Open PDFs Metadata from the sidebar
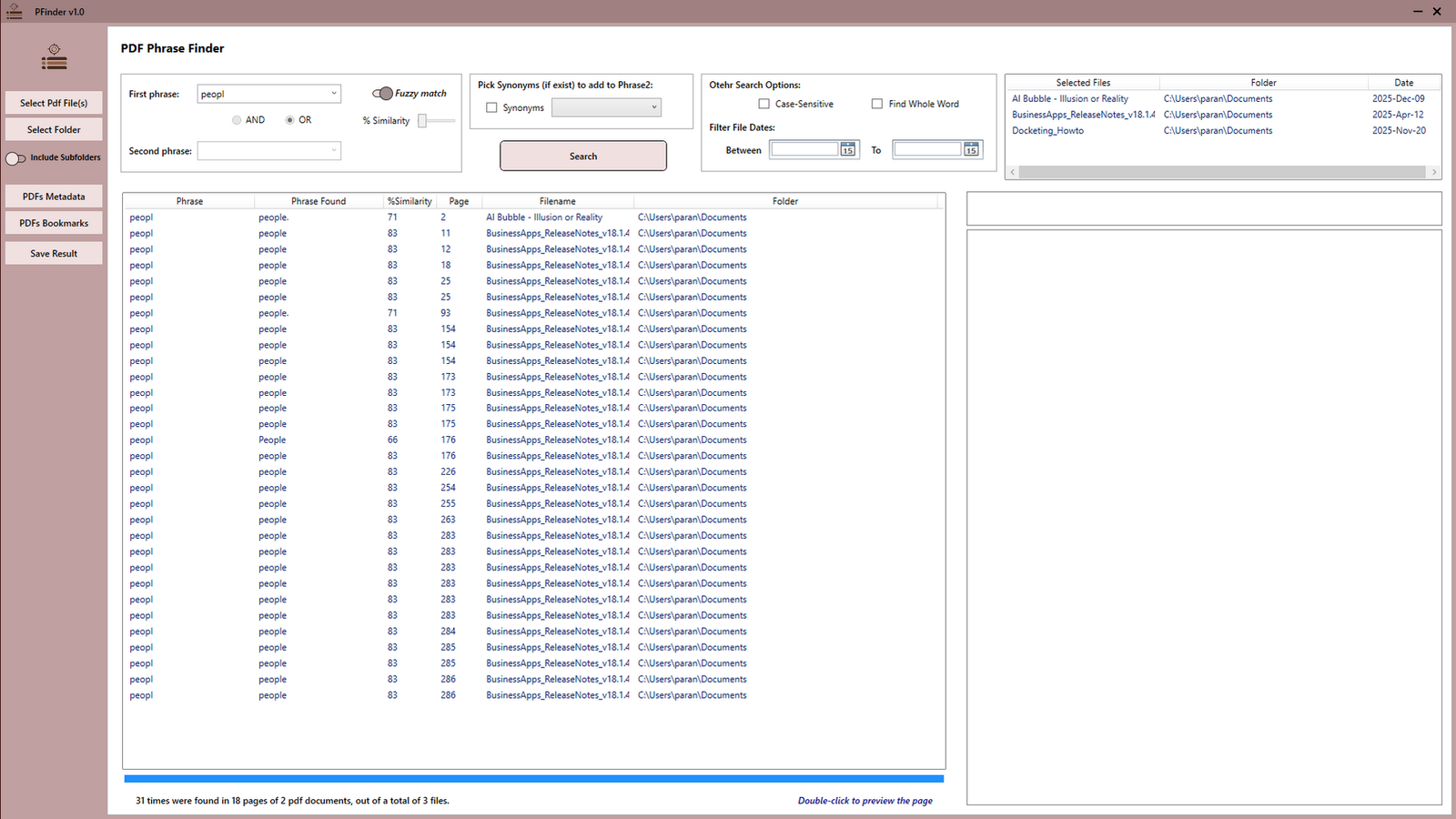 [53, 196]
